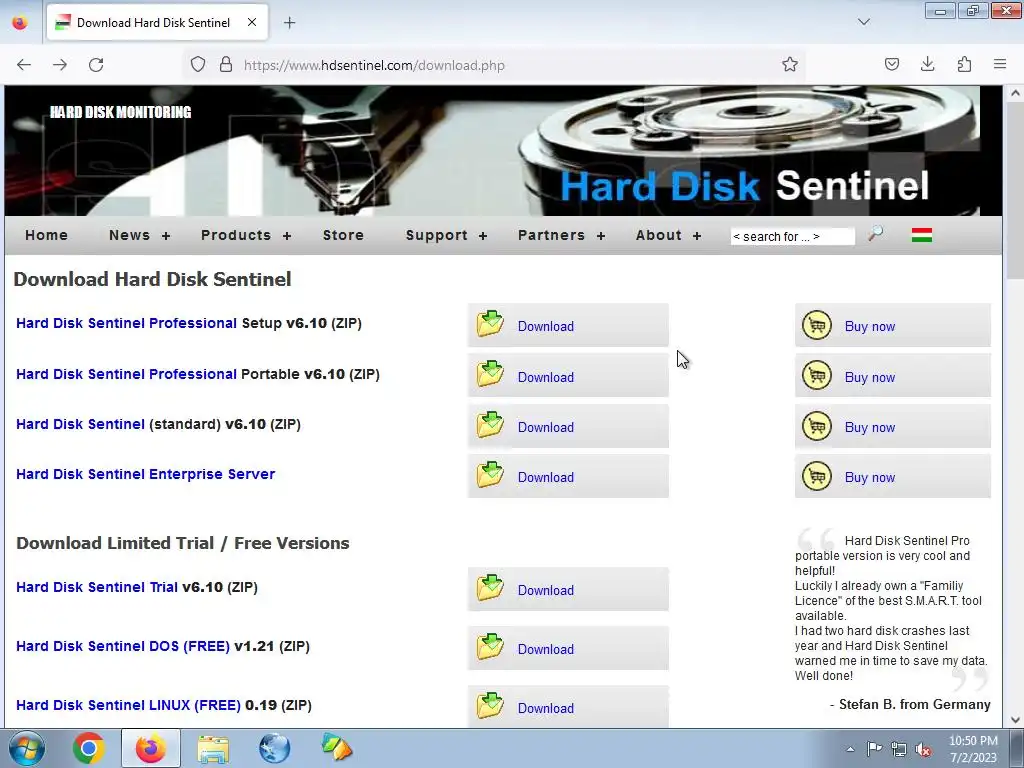Click the scrollbar down arrow

point(1015,720)
